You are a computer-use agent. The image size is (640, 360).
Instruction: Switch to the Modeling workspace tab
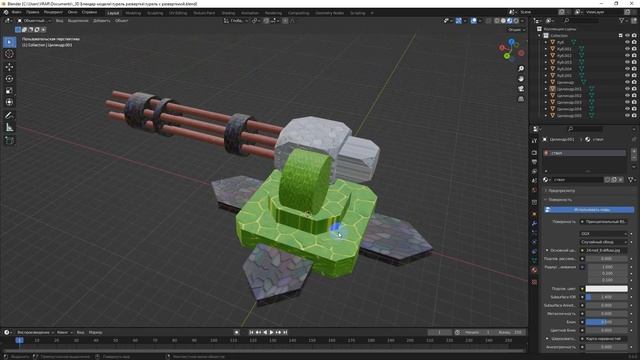point(133,13)
